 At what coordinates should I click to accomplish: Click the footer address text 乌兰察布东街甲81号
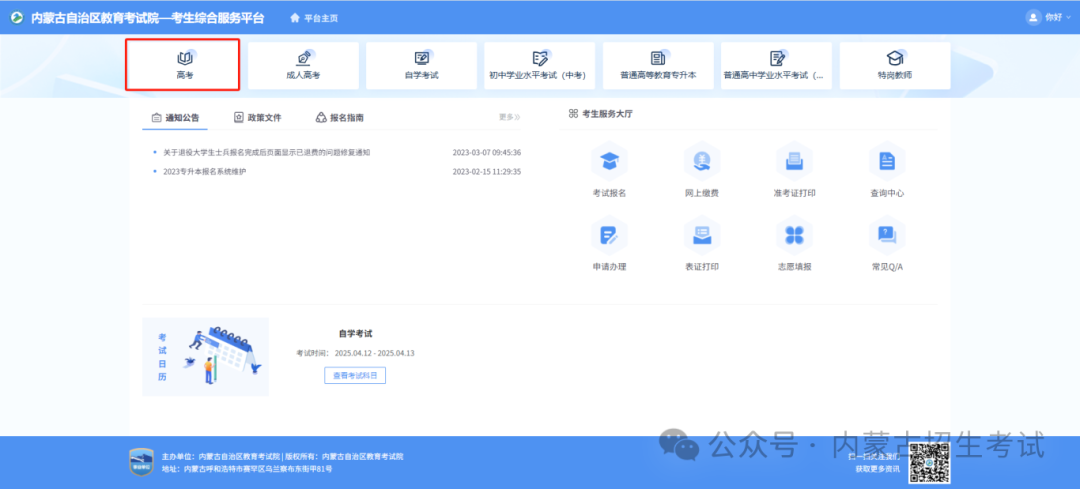click(x=299, y=469)
